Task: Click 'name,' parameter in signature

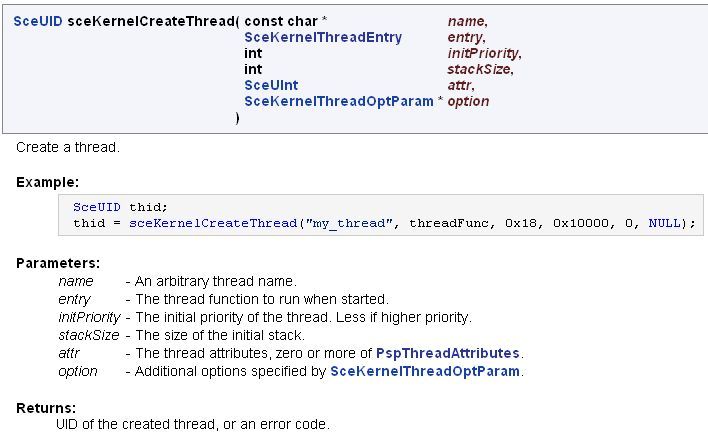Action: 467,21
